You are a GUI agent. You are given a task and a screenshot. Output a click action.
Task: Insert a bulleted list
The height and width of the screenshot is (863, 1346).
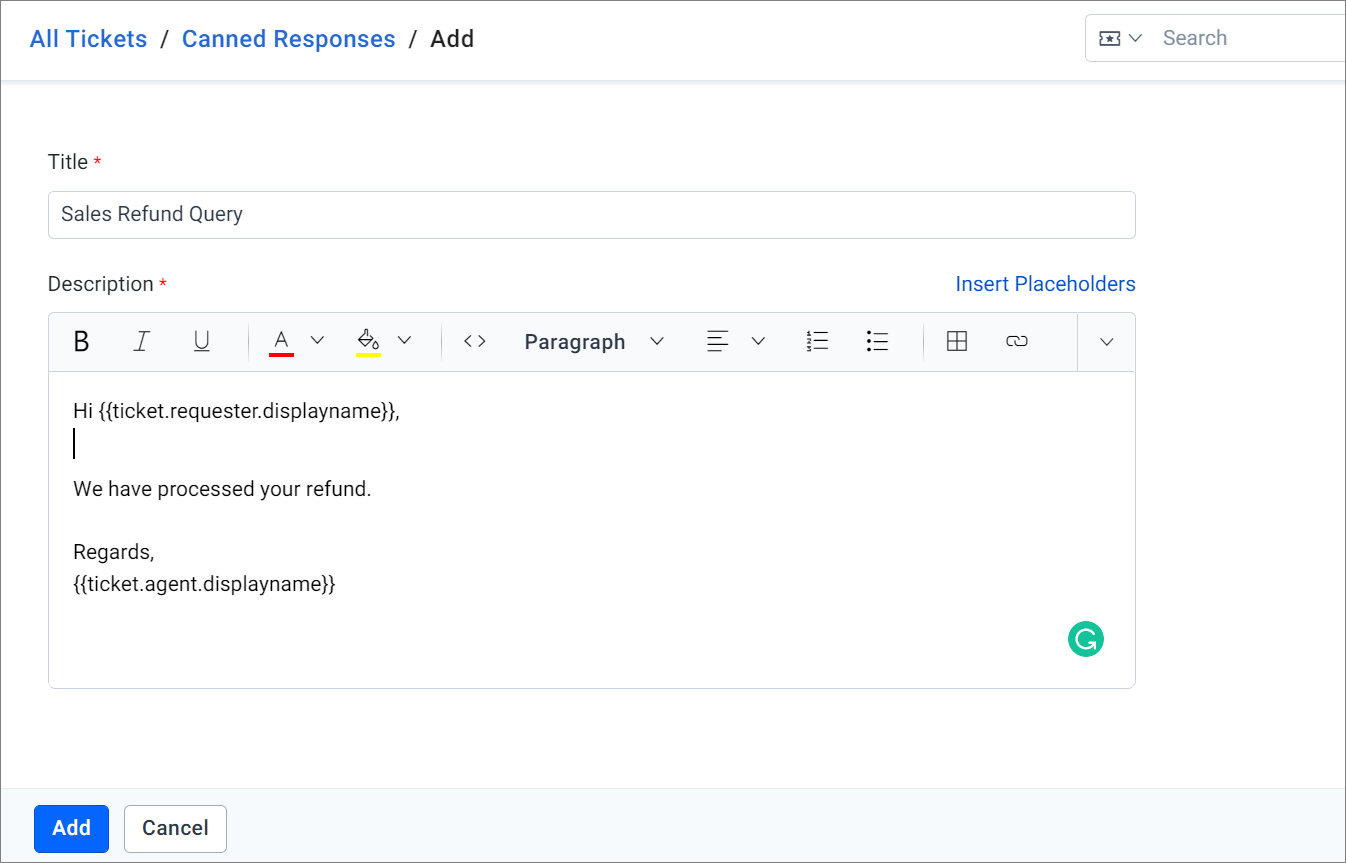click(877, 342)
